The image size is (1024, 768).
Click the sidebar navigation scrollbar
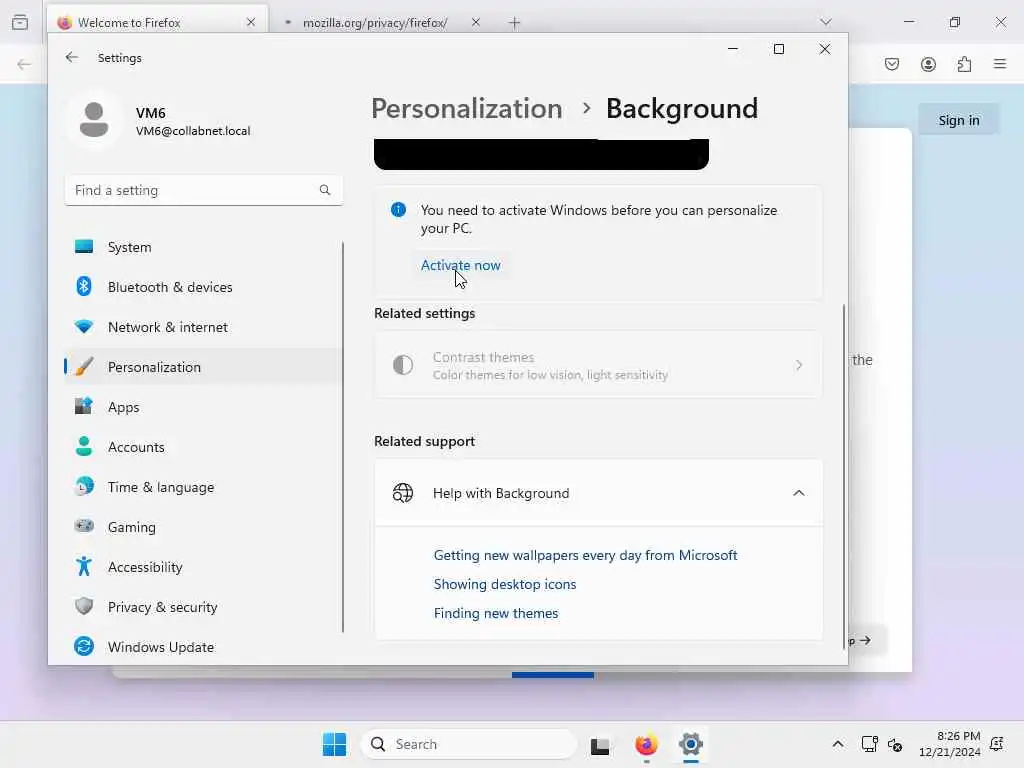pyautogui.click(x=343, y=436)
